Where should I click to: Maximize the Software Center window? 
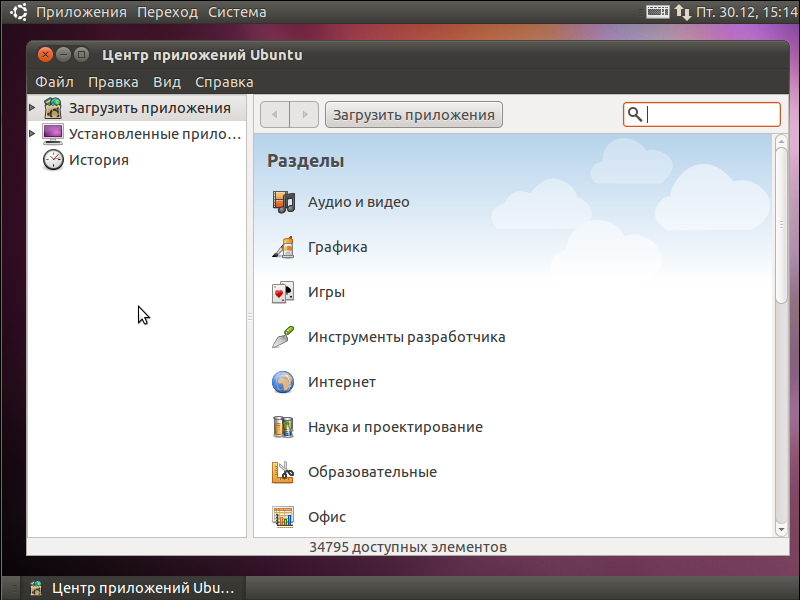click(81, 54)
